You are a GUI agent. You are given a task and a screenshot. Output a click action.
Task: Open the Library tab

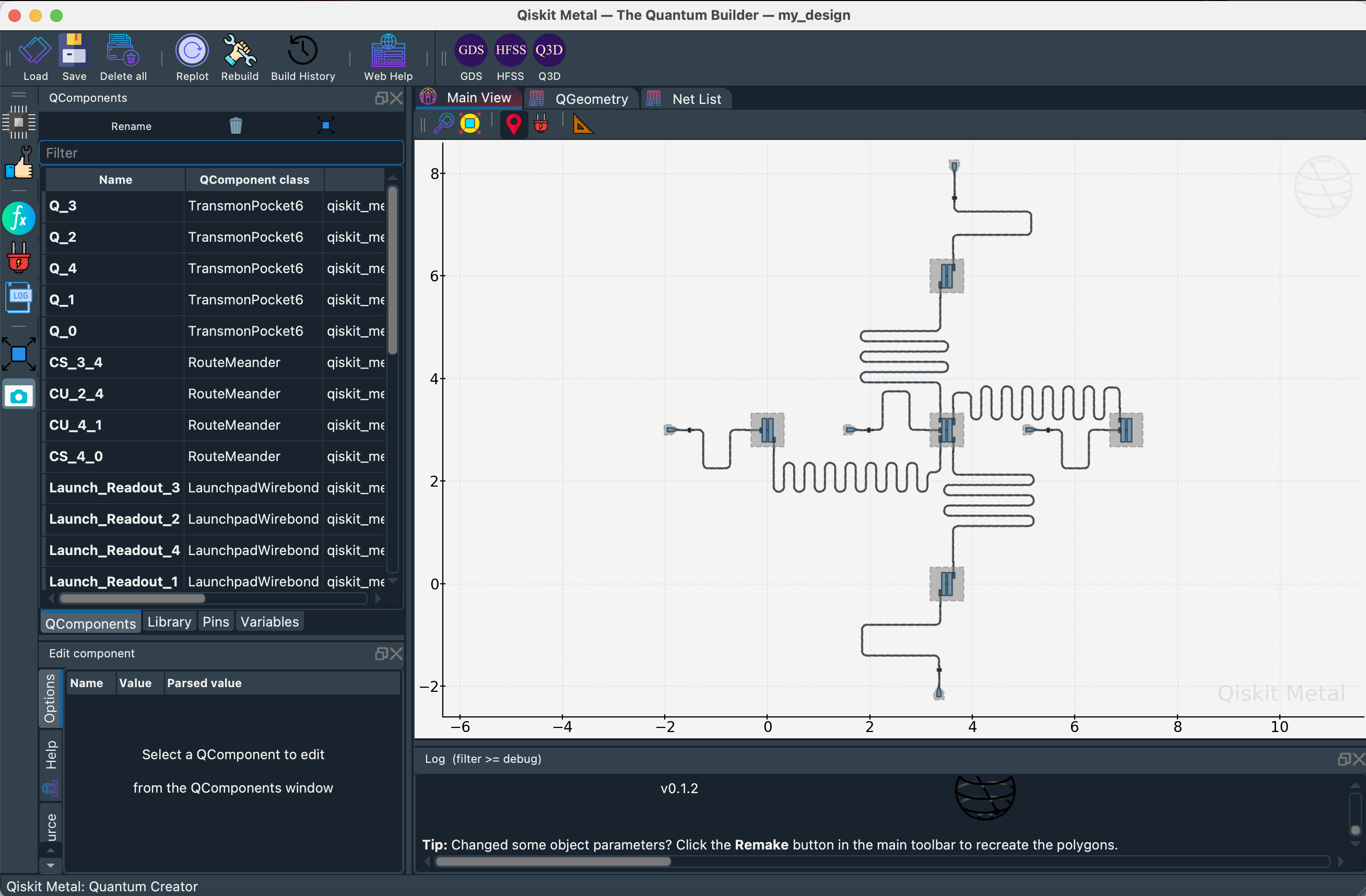tap(169, 622)
